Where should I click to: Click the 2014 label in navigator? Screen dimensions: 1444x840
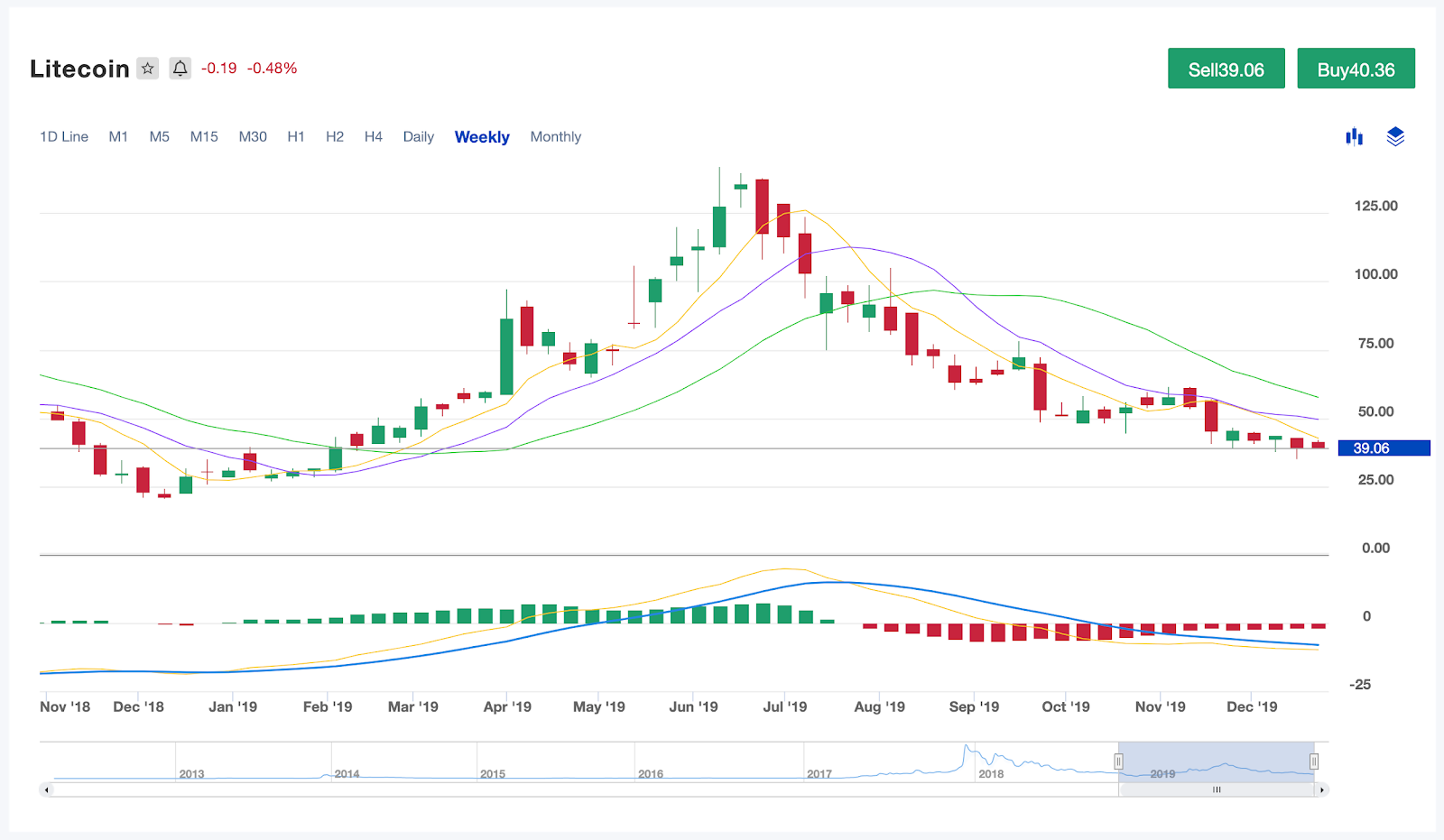pos(347,774)
